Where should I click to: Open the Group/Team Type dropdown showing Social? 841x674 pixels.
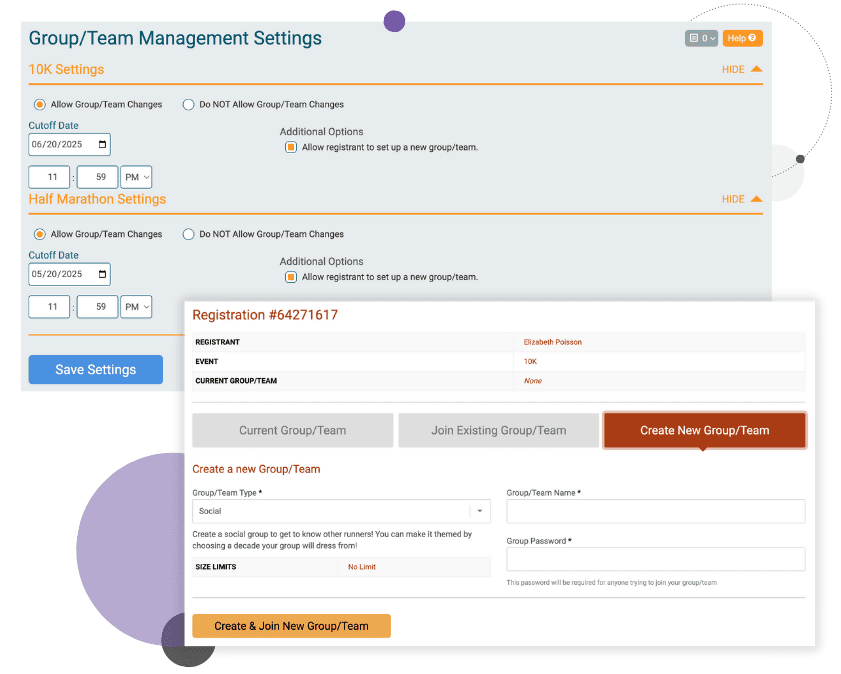coord(341,511)
